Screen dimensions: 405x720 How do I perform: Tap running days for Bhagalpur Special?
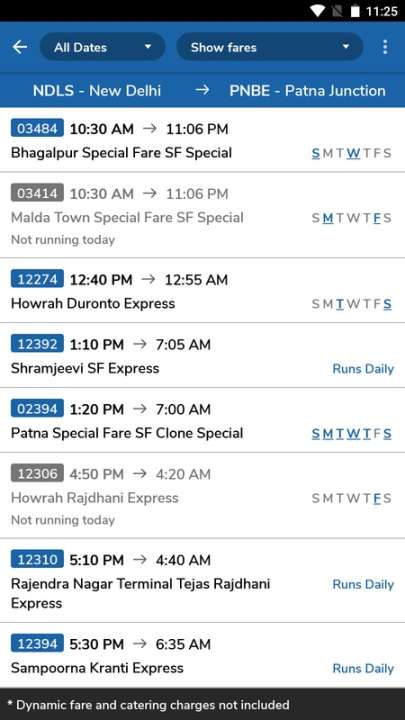point(352,153)
